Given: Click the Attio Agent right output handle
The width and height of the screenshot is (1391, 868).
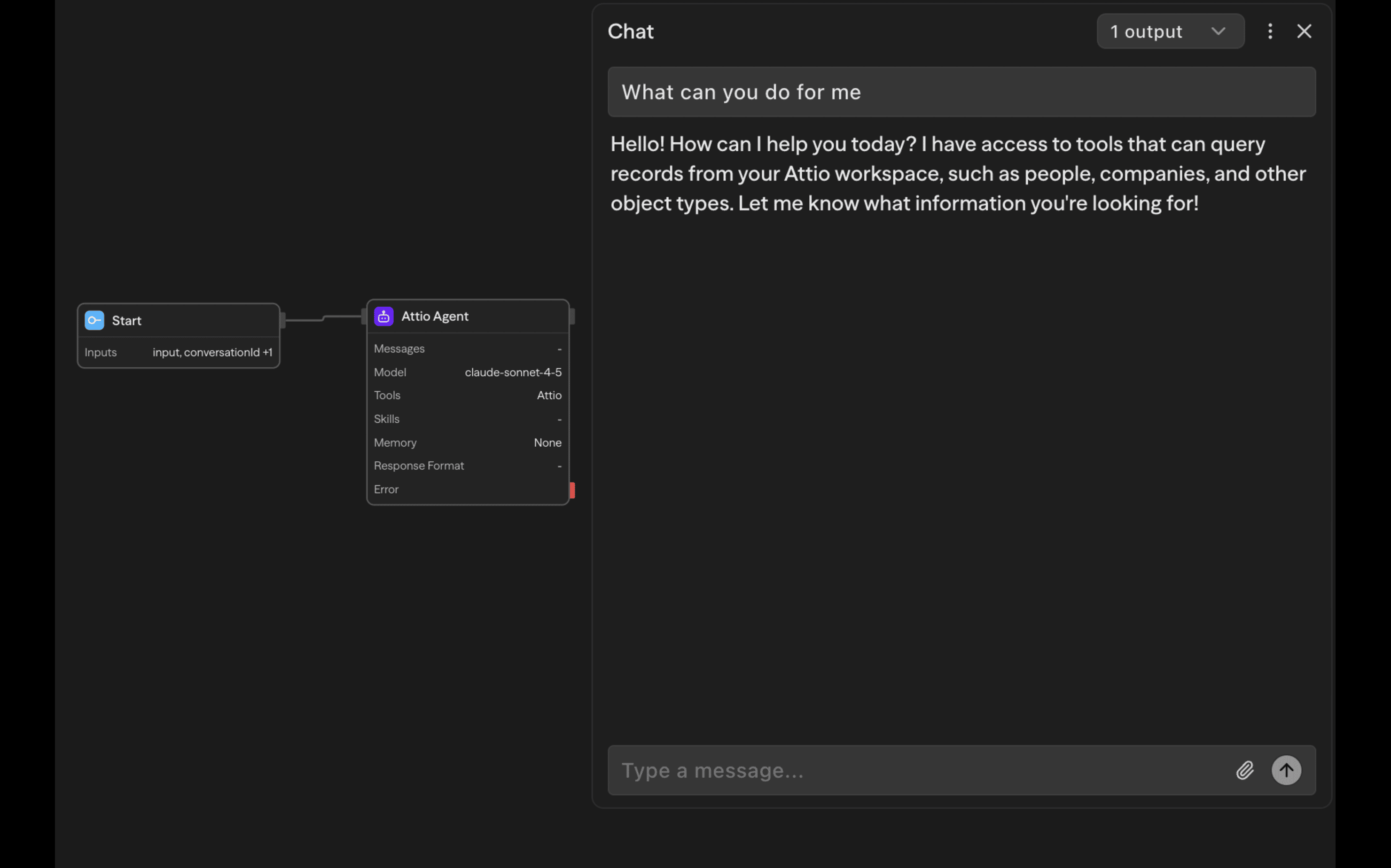Looking at the screenshot, I should click(x=572, y=316).
